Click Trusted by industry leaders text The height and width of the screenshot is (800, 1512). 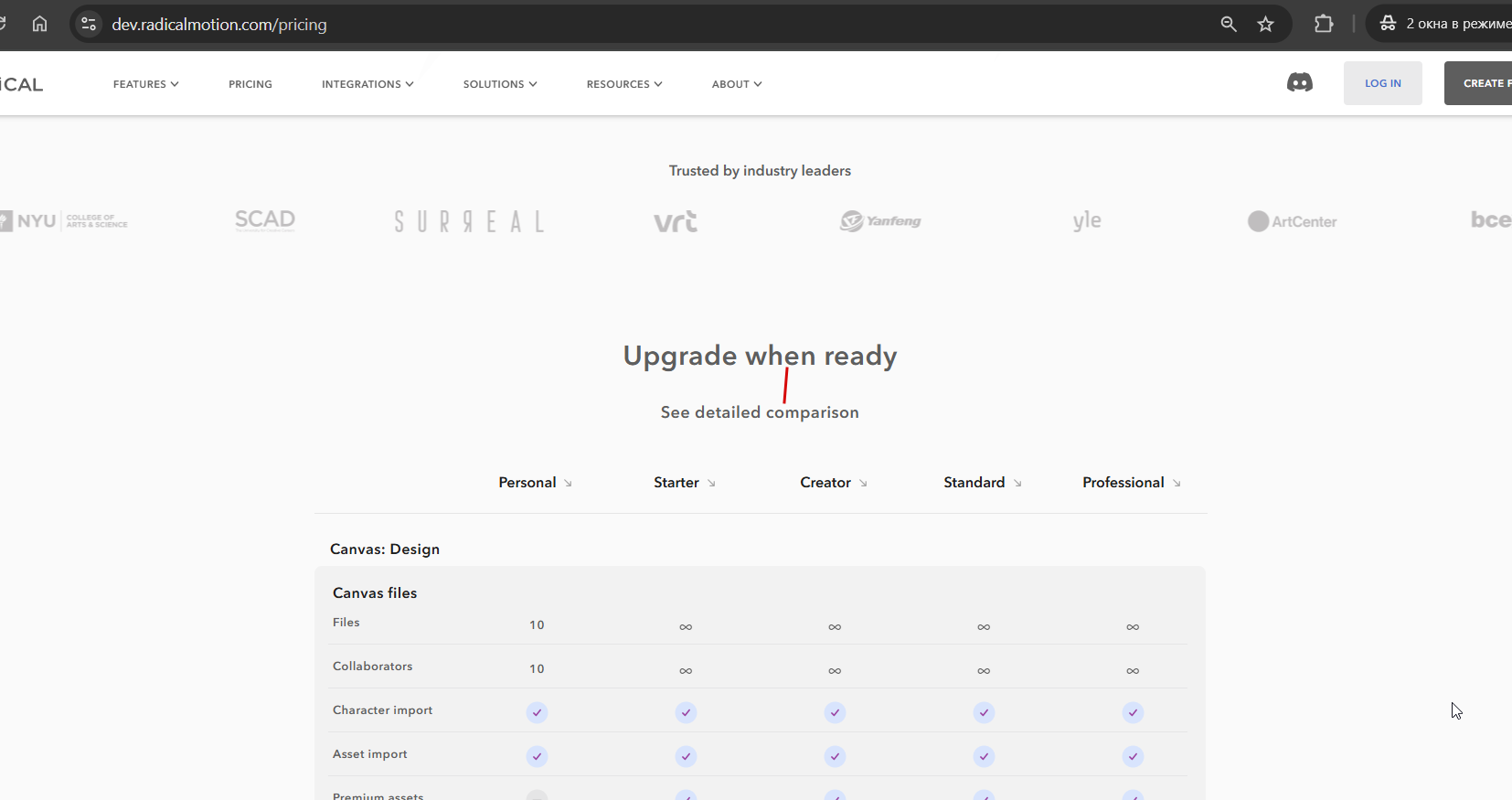coord(760,171)
